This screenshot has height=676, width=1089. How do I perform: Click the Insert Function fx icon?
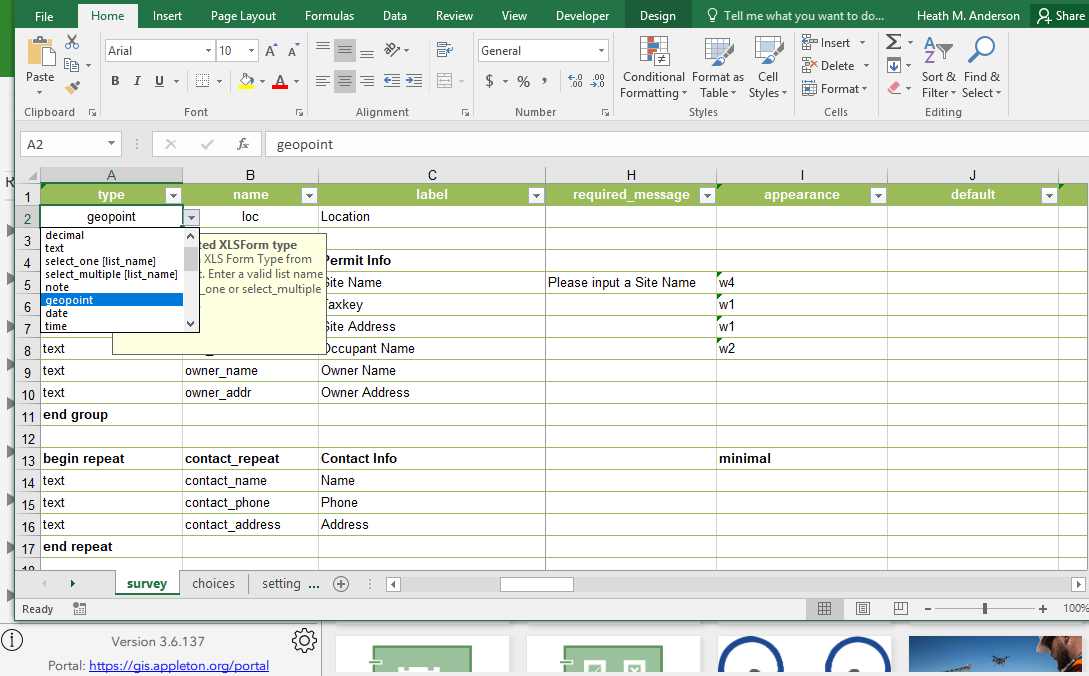point(242,144)
